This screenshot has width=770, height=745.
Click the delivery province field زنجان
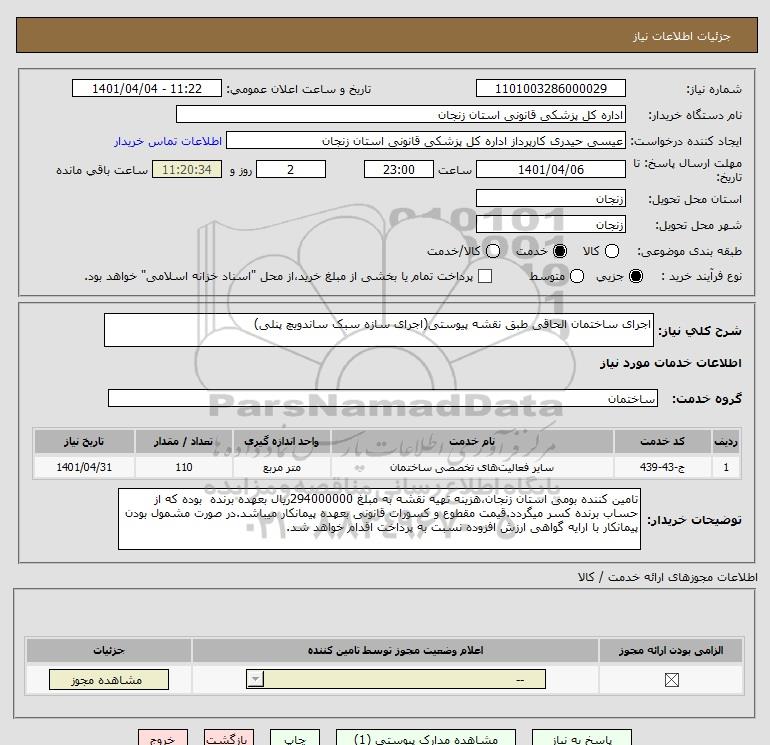tap(550, 198)
